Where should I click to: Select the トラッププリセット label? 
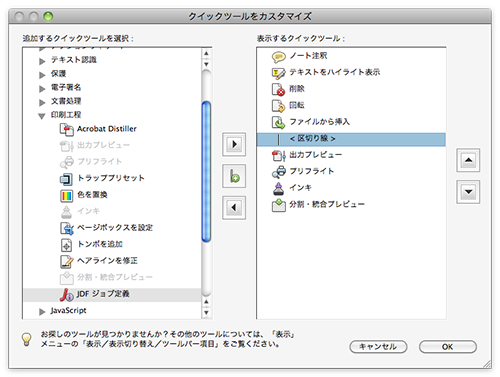point(111,178)
